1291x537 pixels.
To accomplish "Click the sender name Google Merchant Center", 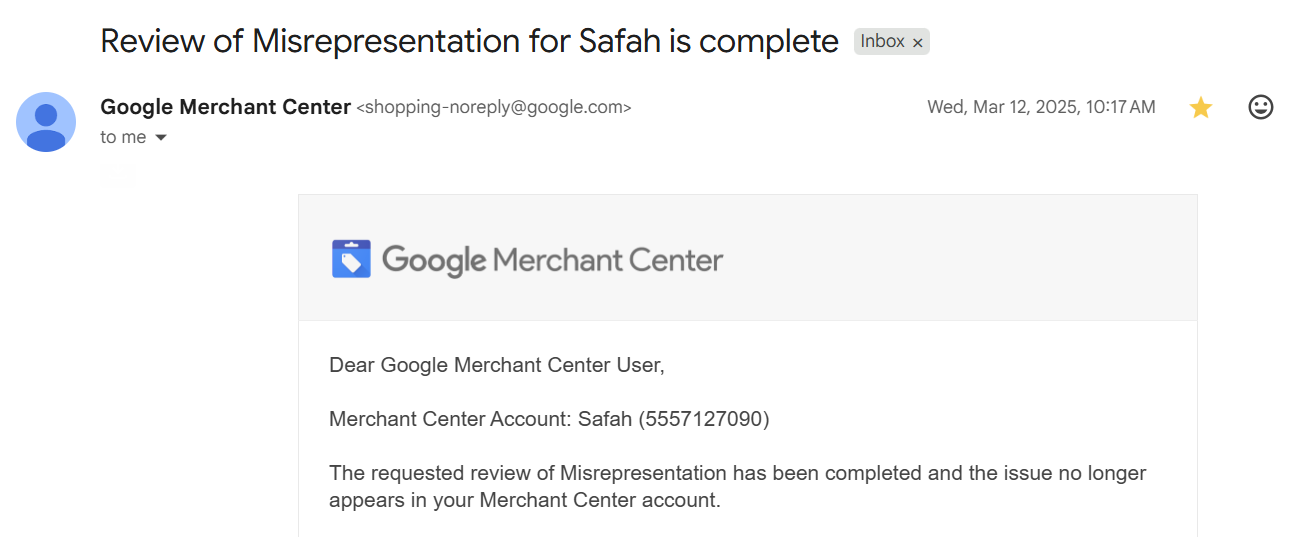I will (226, 107).
